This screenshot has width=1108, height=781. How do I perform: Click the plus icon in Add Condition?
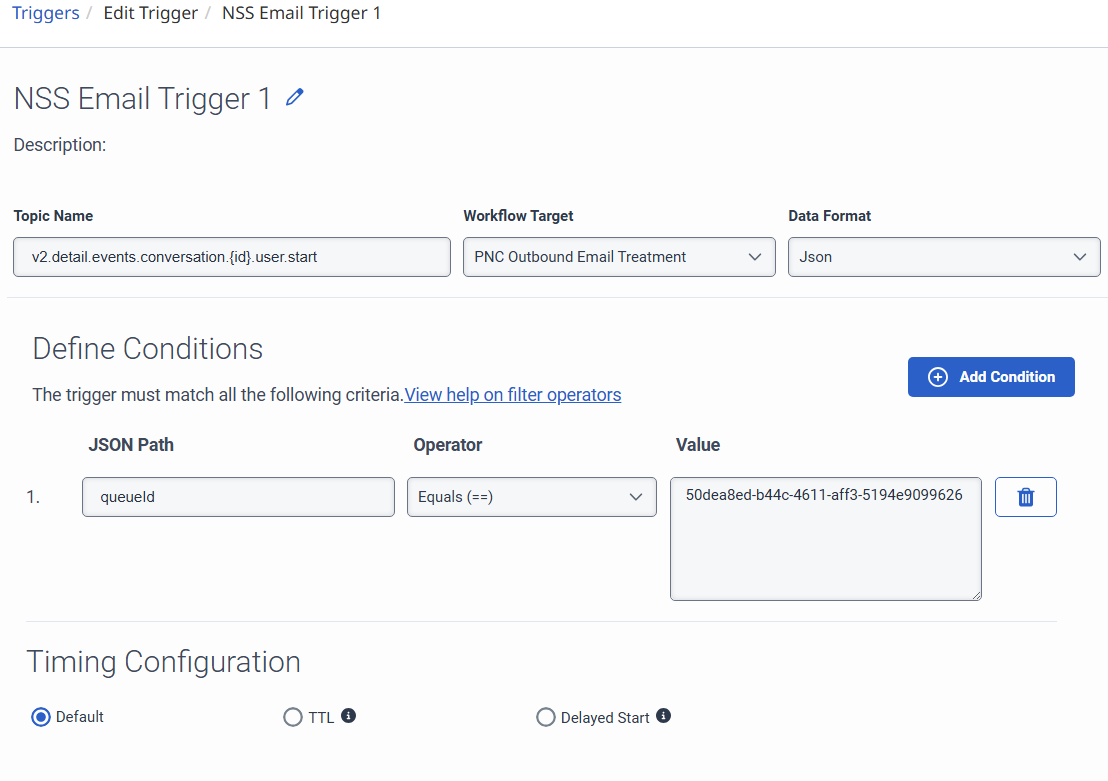(x=938, y=377)
